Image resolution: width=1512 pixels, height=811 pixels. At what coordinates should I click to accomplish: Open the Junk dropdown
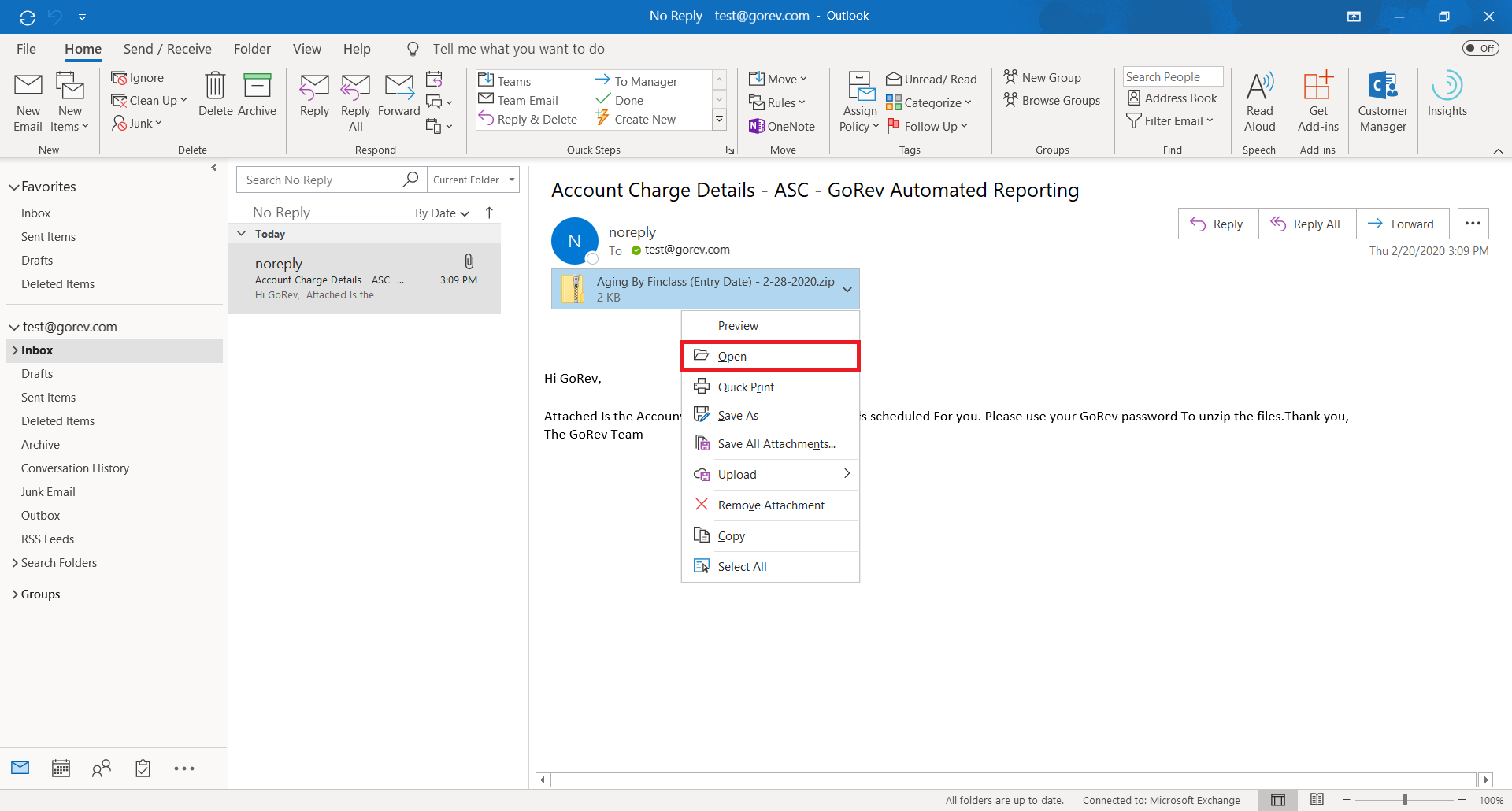tap(137, 123)
